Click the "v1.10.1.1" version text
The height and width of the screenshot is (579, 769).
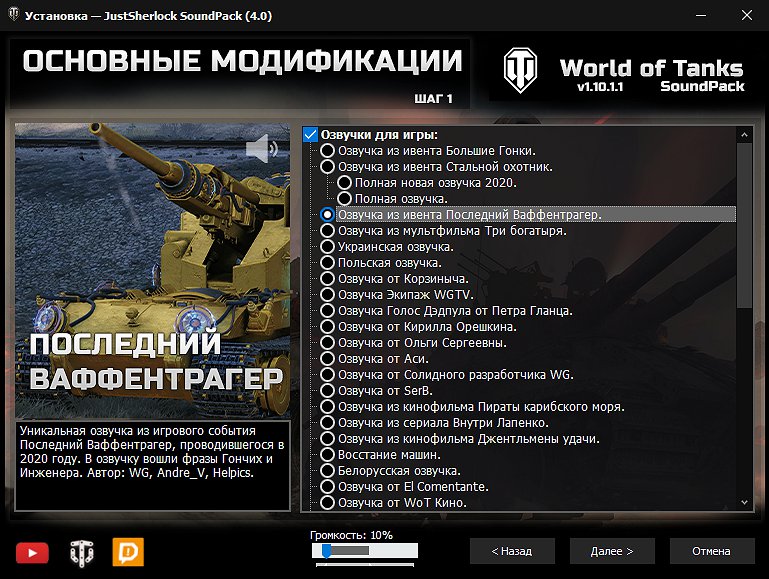tap(600, 87)
